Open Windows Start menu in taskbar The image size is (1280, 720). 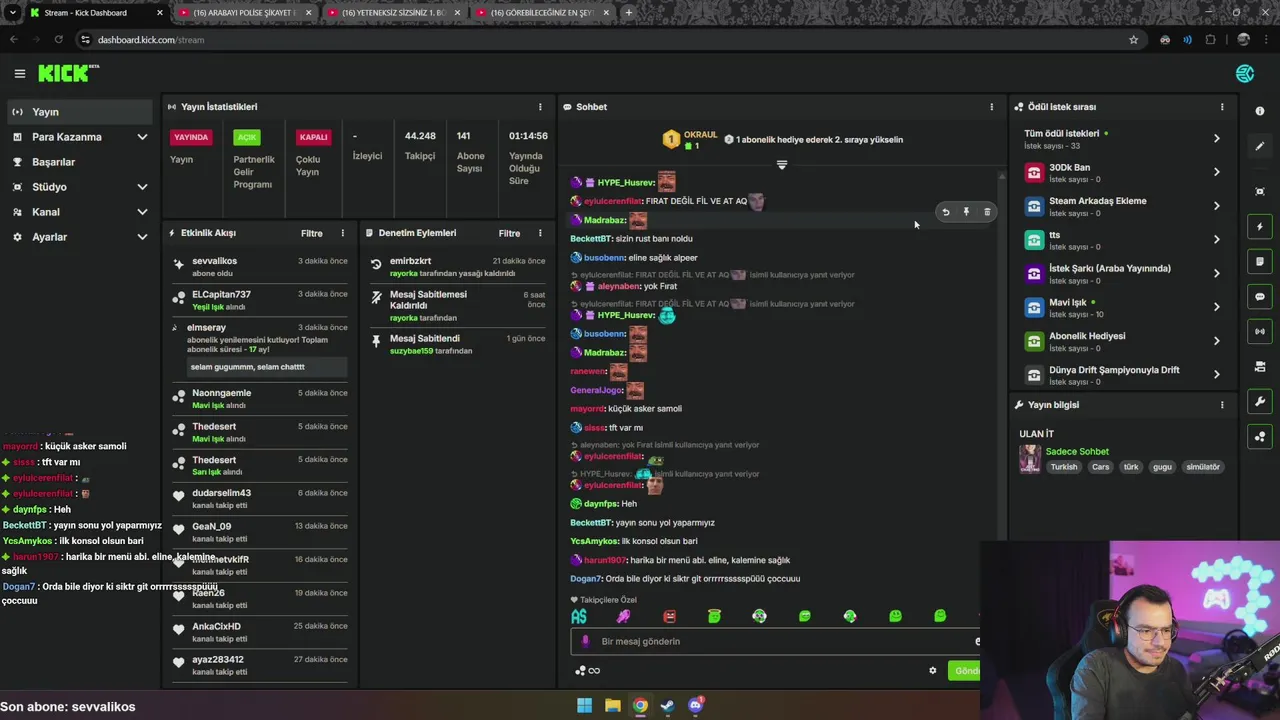tap(584, 705)
